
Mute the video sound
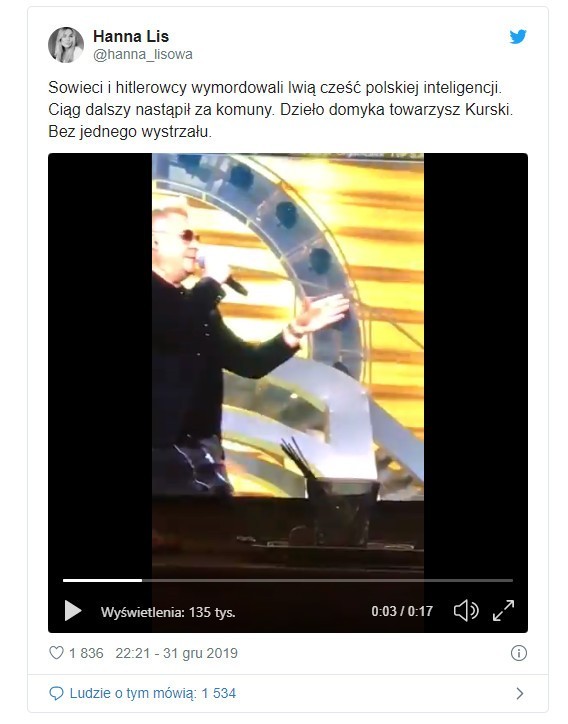point(465,610)
